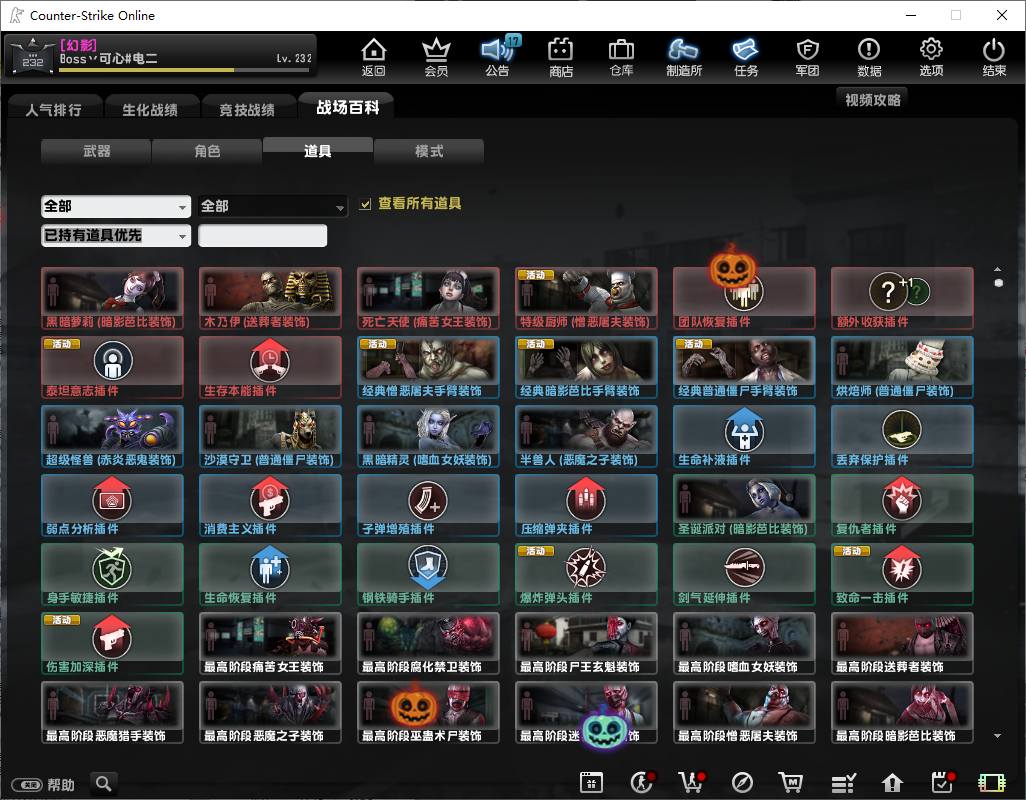Toggle the 帮助 help switch
The height and width of the screenshot is (800, 1026).
click(27, 784)
